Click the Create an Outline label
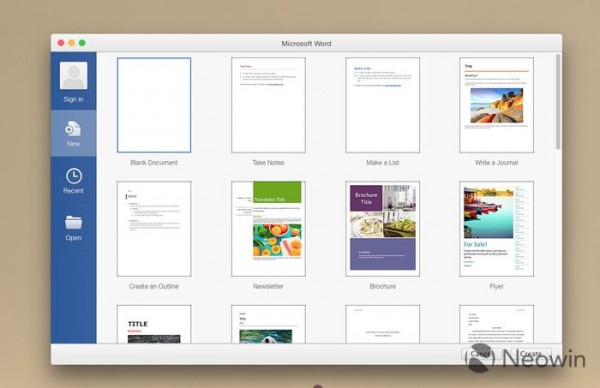This screenshot has width=600, height=388. point(154,286)
